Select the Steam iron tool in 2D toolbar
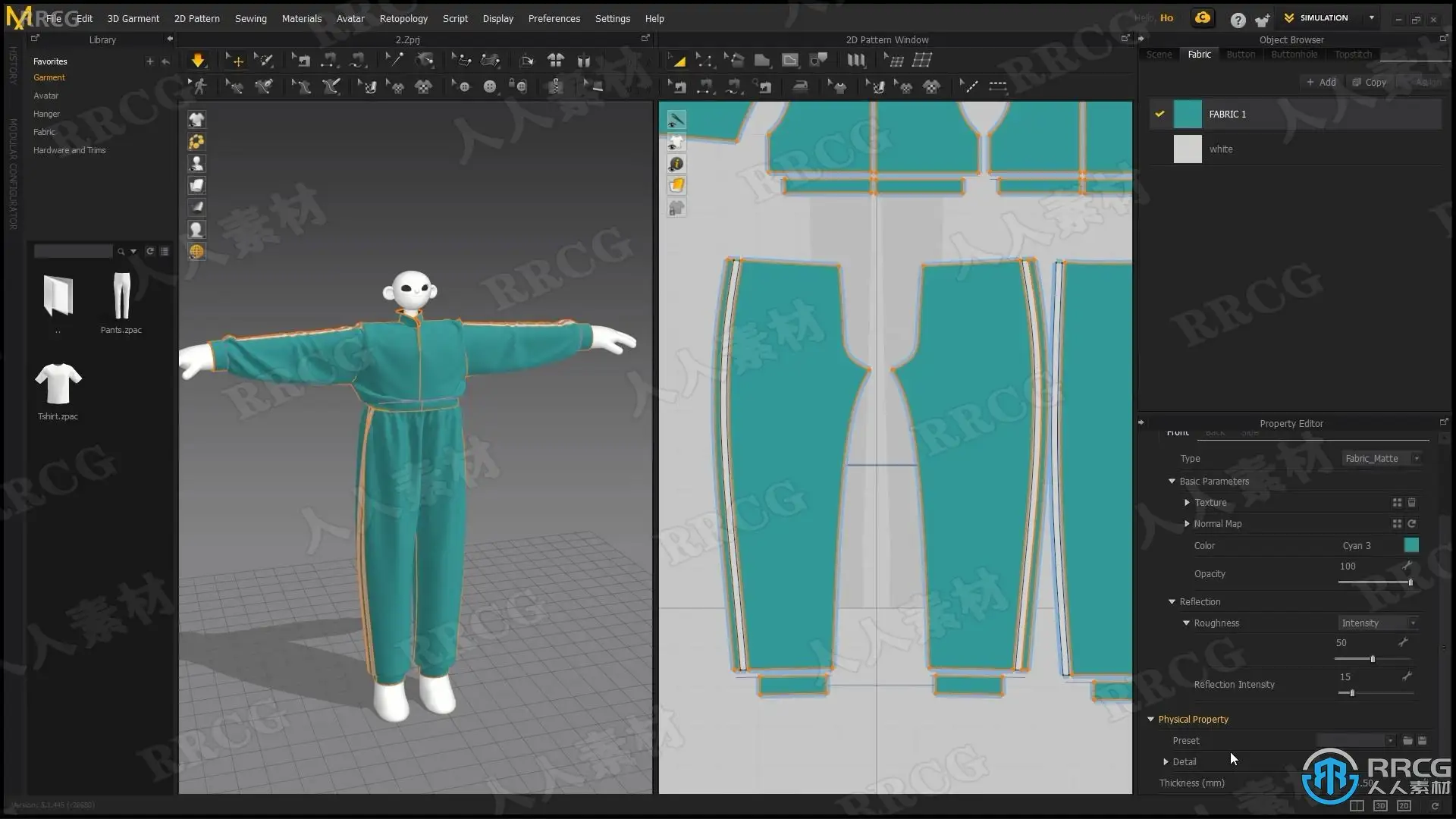The image size is (1456, 819). coord(800,86)
